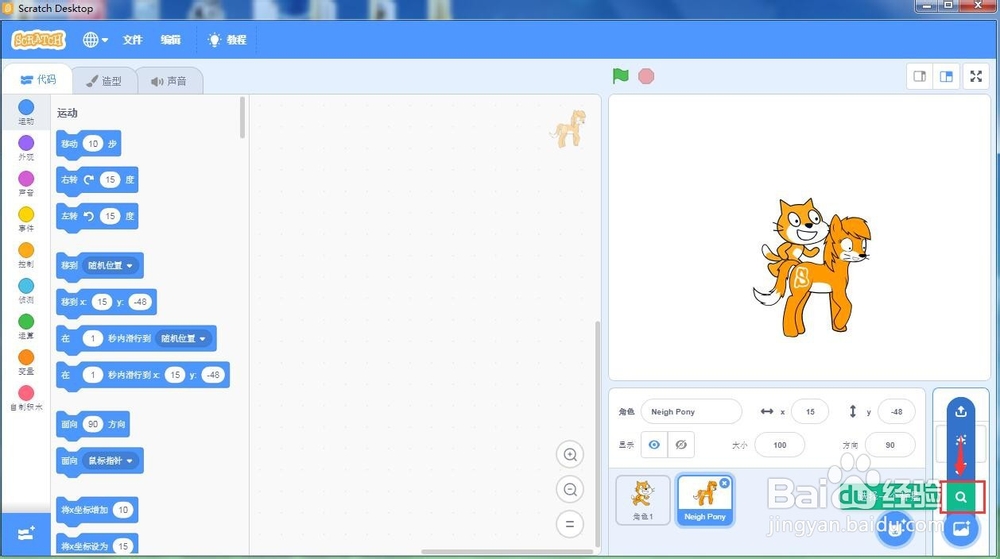Screen dimensions: 1000x559
Task: Click the workspace horizontal scrollbar
Action: [x=507, y=551]
